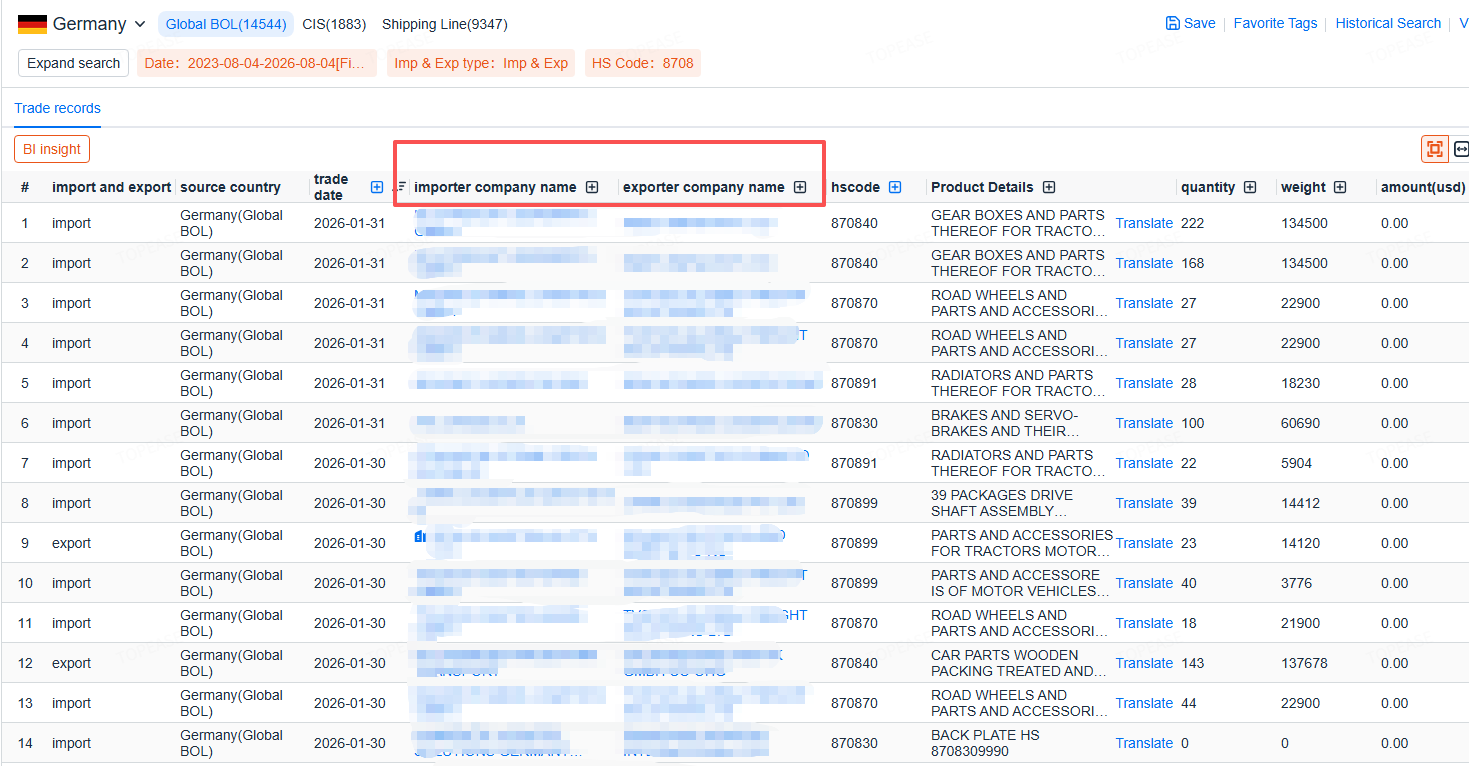Translate row 9 product details
1469x766 pixels.
pyautogui.click(x=1144, y=543)
